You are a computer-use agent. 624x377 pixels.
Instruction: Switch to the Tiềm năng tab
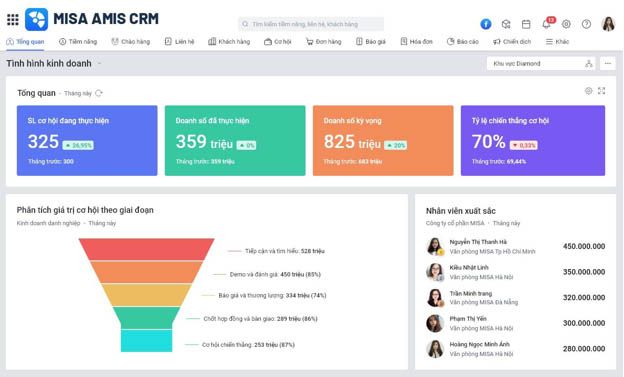pos(78,41)
